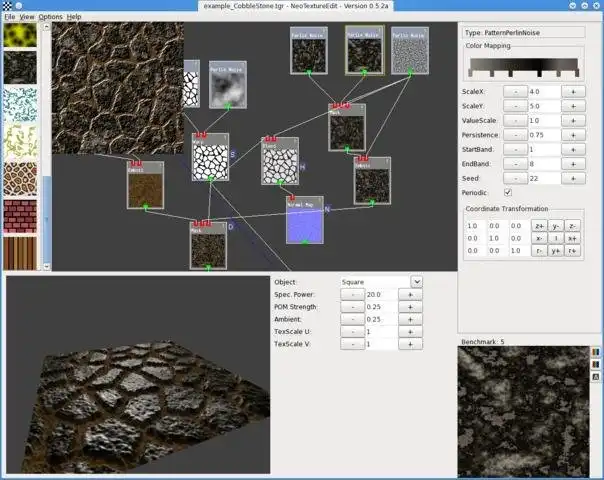Select the yellow noise pattern in sidebar
The width and height of the screenshot is (604, 480).
click(x=19, y=36)
